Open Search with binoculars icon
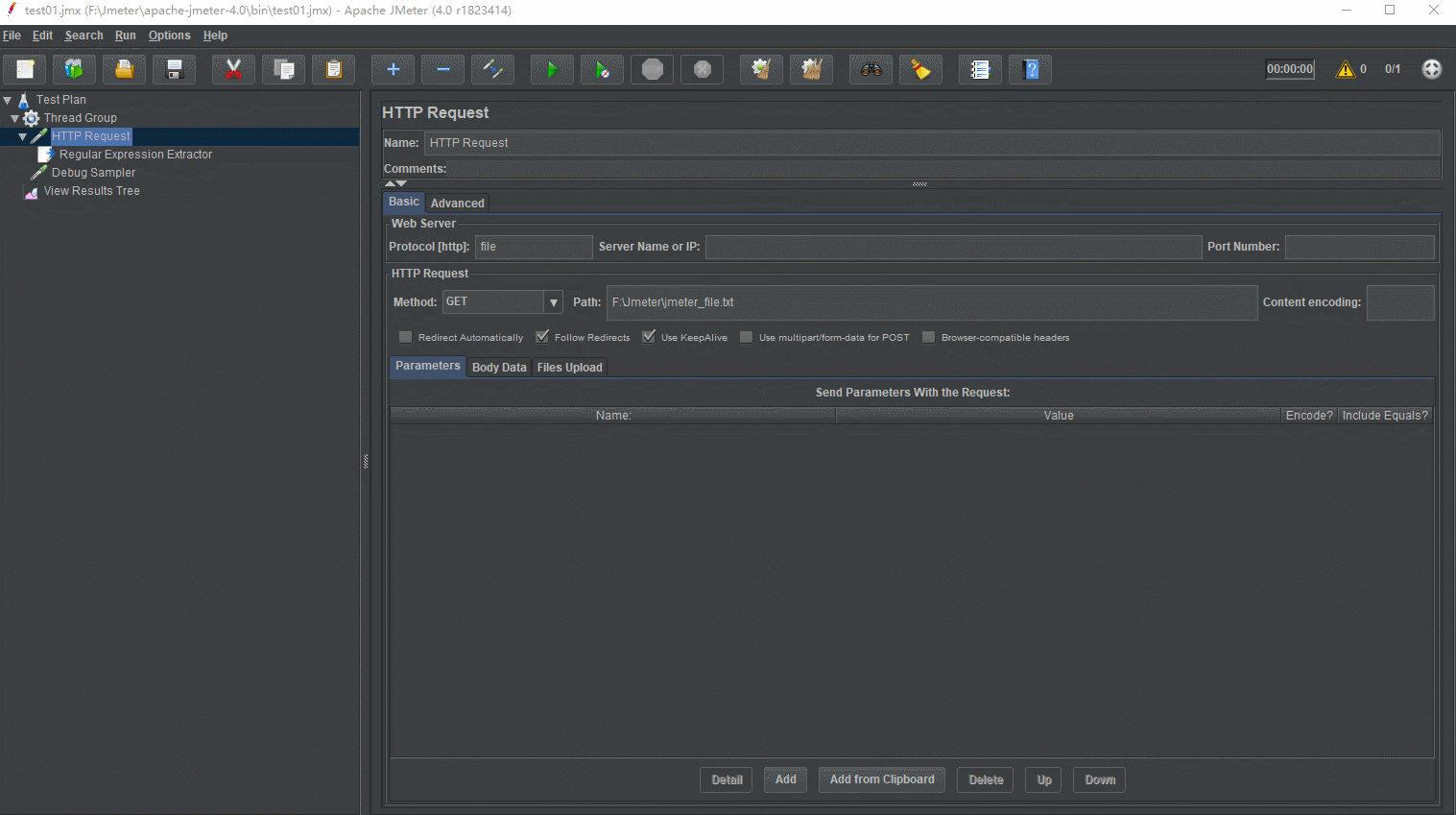This screenshot has width=1456, height=815. coord(871,69)
